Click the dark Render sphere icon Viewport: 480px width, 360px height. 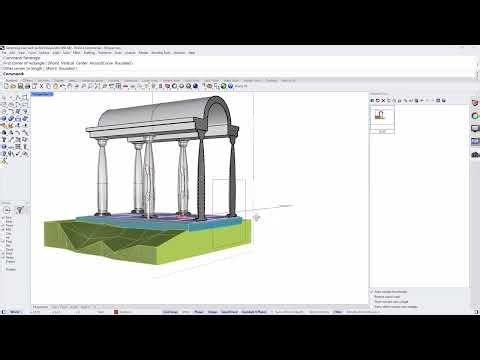[195, 86]
